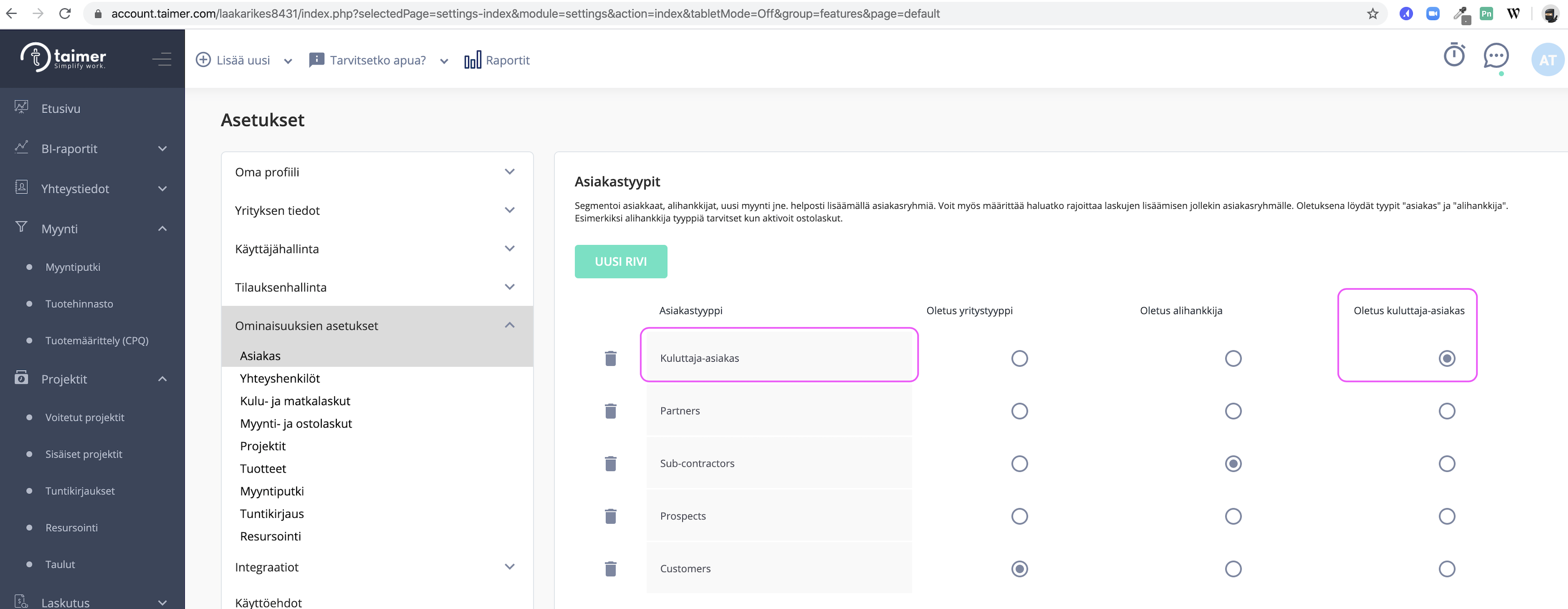
Task: Click the Zoom extension icon
Action: (x=1432, y=13)
